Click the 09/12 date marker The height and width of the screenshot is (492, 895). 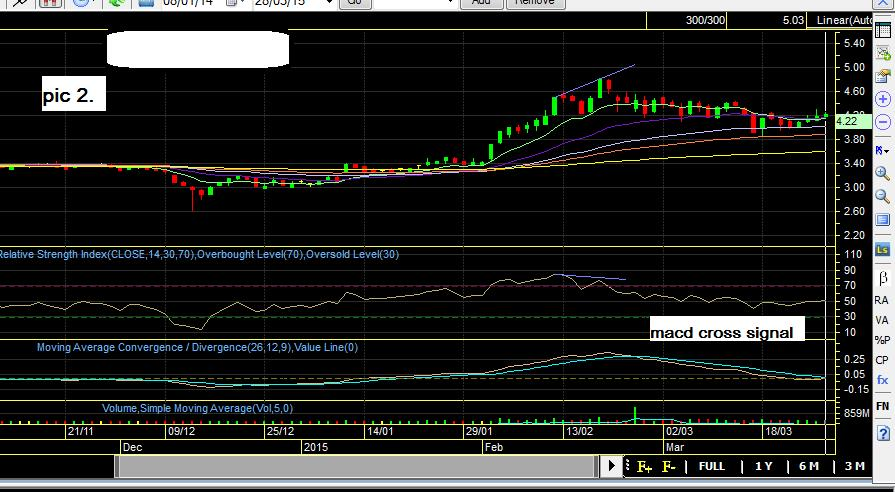(x=181, y=431)
